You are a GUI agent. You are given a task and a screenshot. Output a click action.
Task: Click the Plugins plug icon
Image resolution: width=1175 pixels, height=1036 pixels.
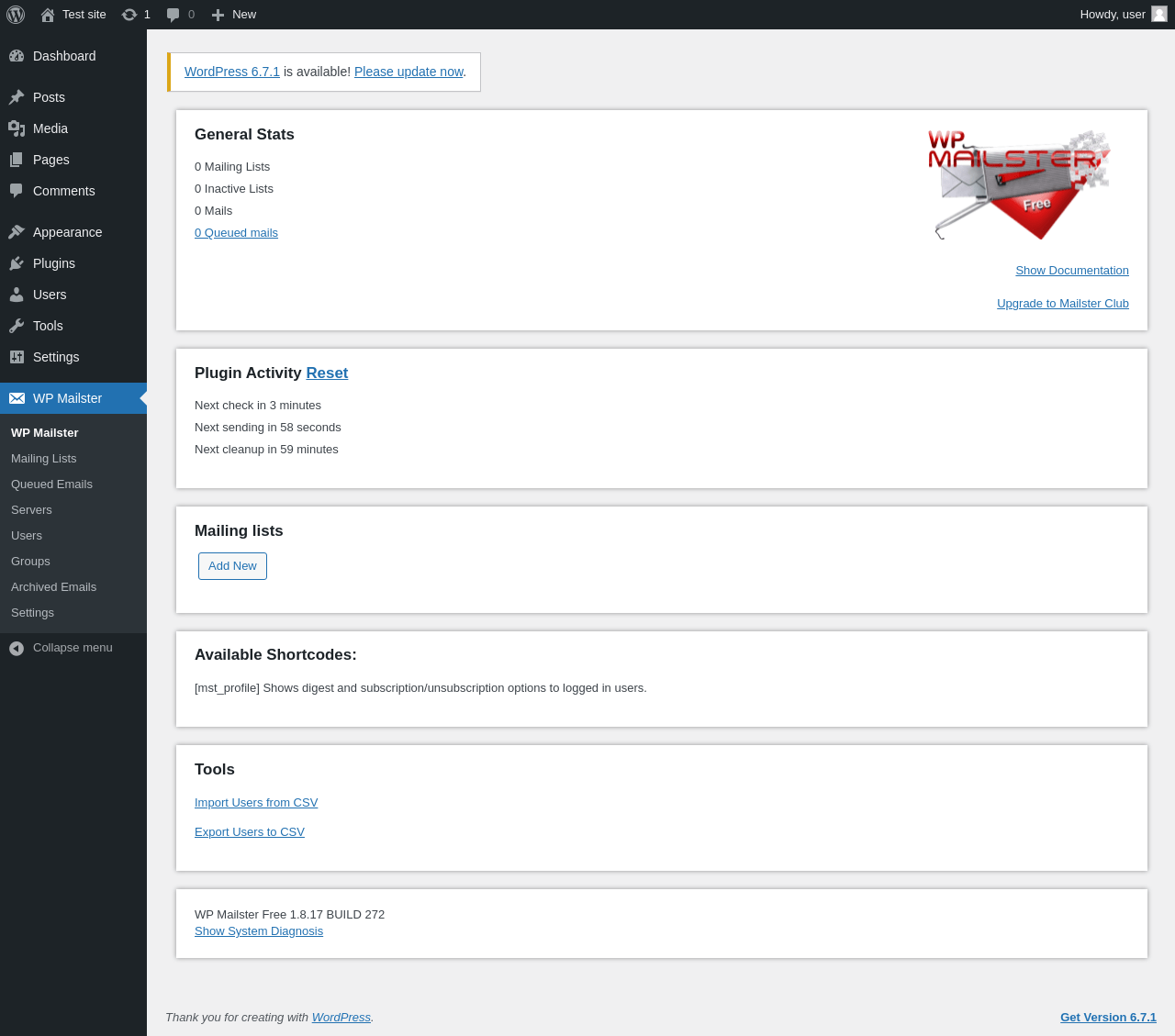17,263
